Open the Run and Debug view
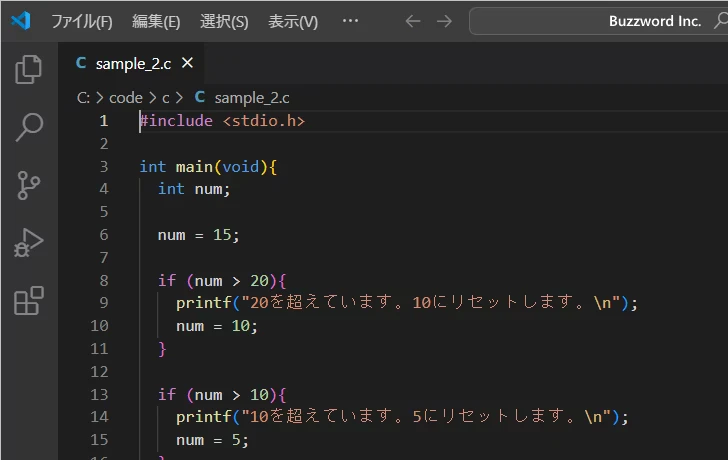The image size is (728, 460). tap(29, 243)
